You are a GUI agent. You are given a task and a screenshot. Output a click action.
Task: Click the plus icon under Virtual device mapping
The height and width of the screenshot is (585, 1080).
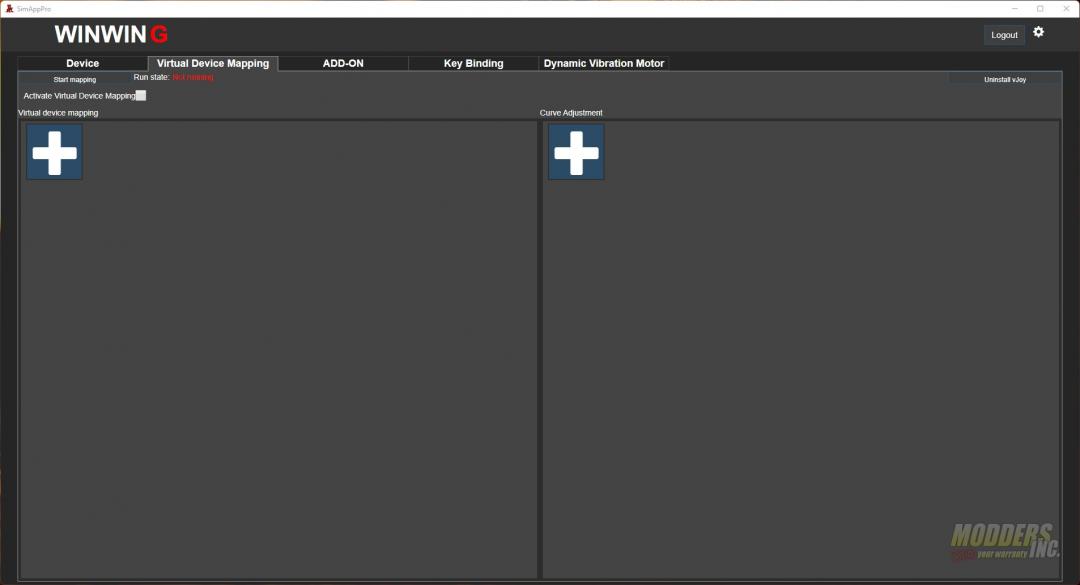pyautogui.click(x=54, y=151)
